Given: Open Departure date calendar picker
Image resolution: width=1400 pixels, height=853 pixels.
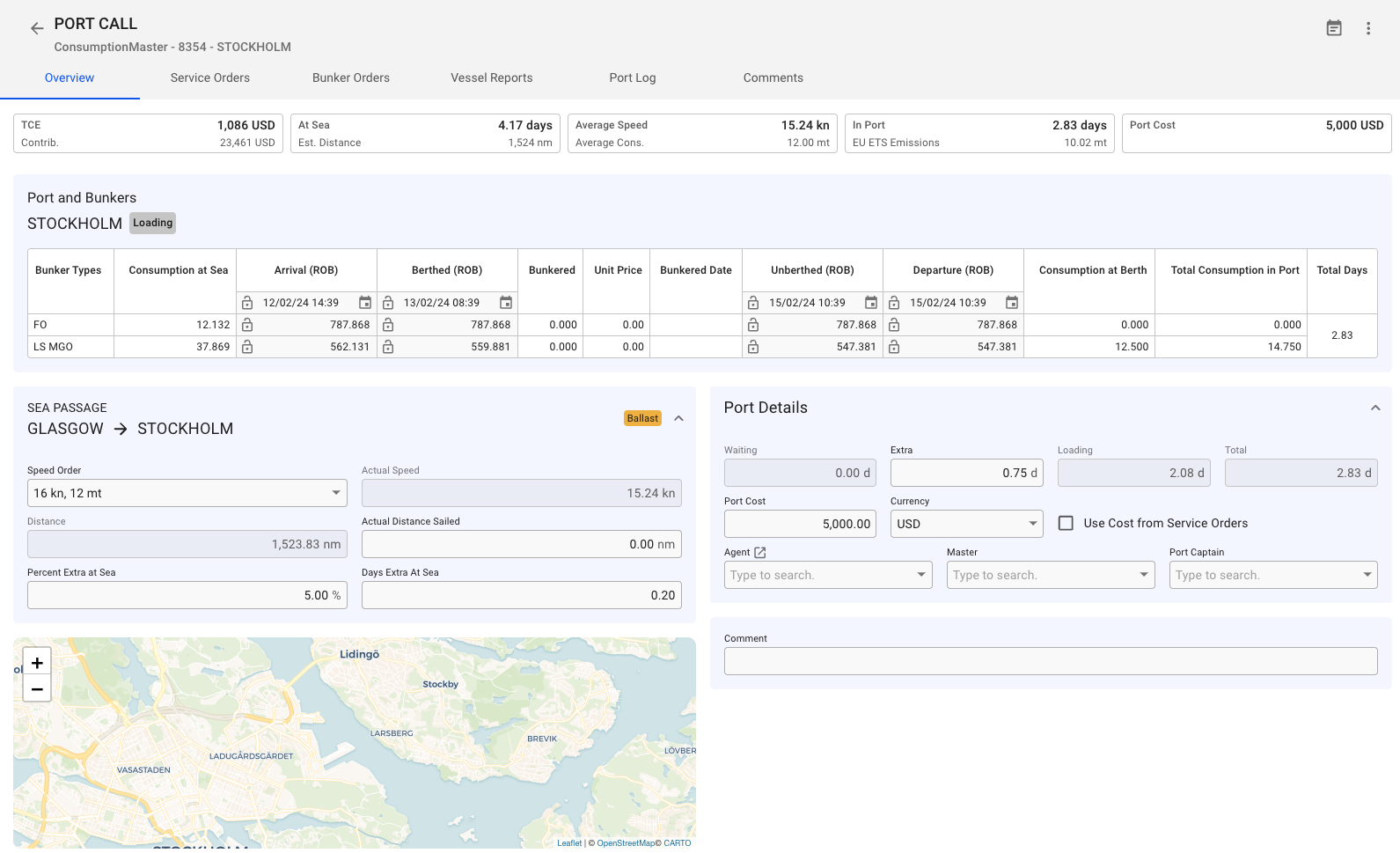Looking at the screenshot, I should pyautogui.click(x=1012, y=303).
